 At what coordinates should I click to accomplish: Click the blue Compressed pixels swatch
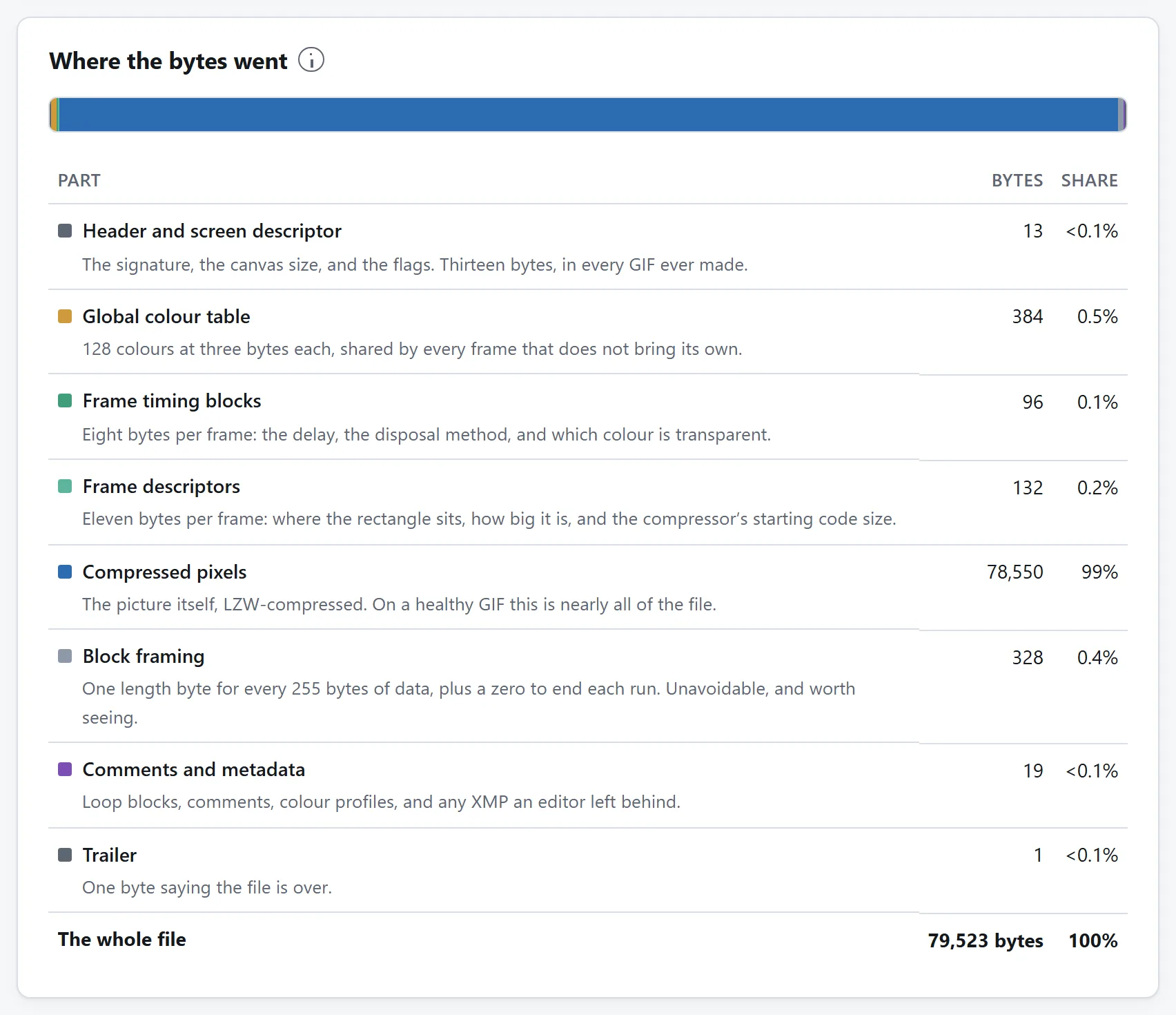[65, 572]
